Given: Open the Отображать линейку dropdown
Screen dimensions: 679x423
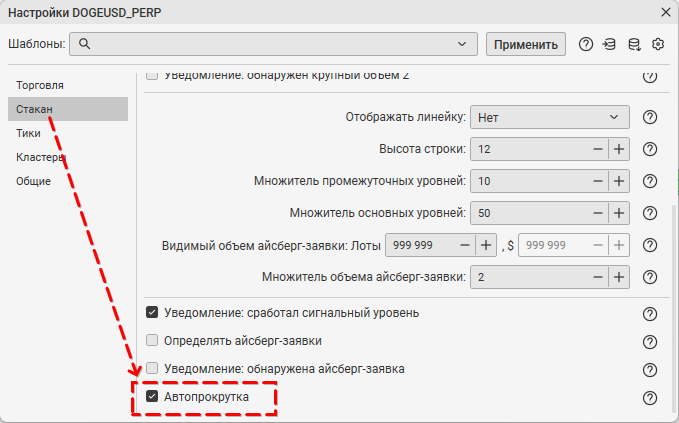Looking at the screenshot, I should point(548,117).
